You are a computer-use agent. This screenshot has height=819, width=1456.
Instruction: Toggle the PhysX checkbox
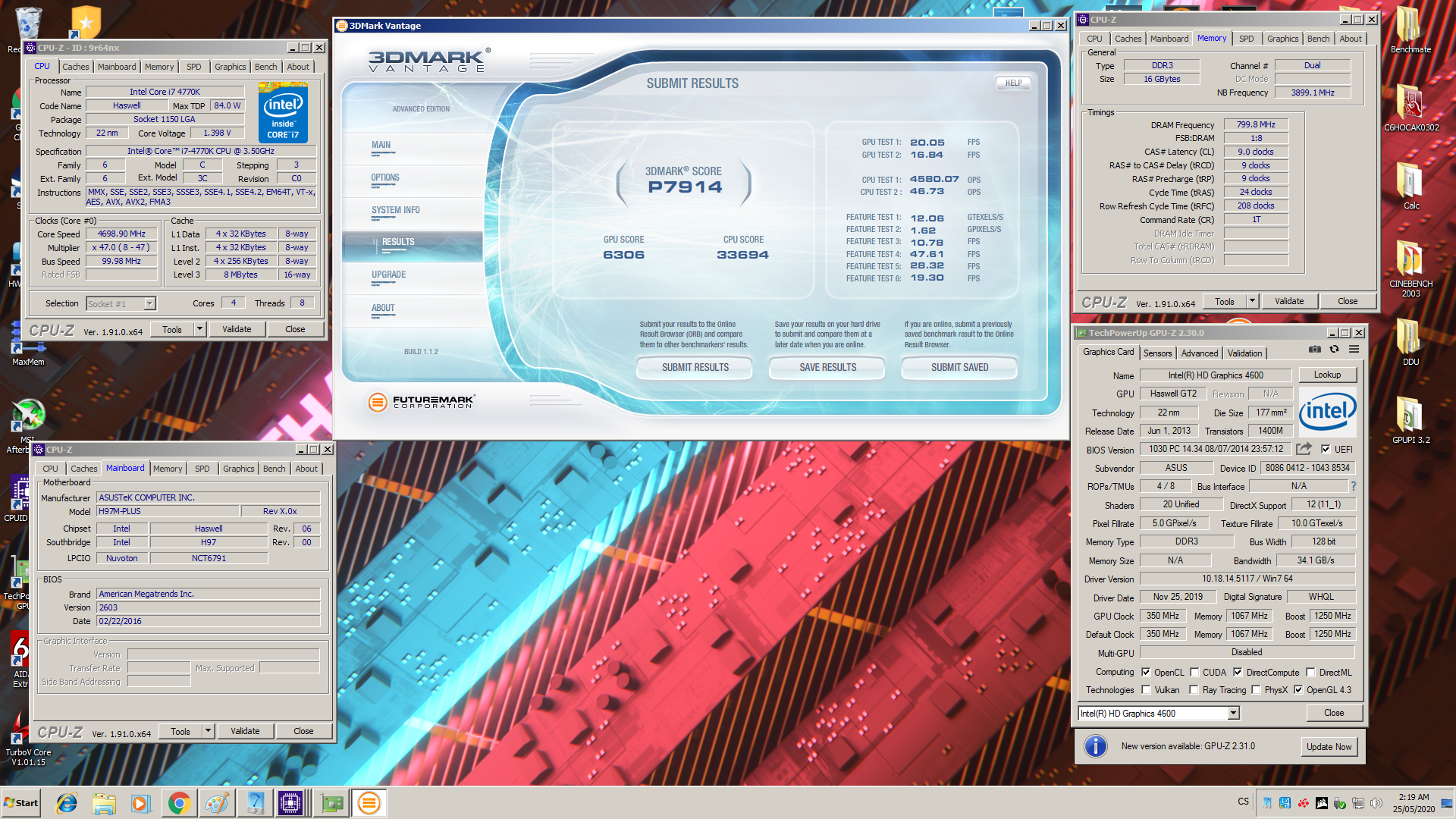point(1257,689)
